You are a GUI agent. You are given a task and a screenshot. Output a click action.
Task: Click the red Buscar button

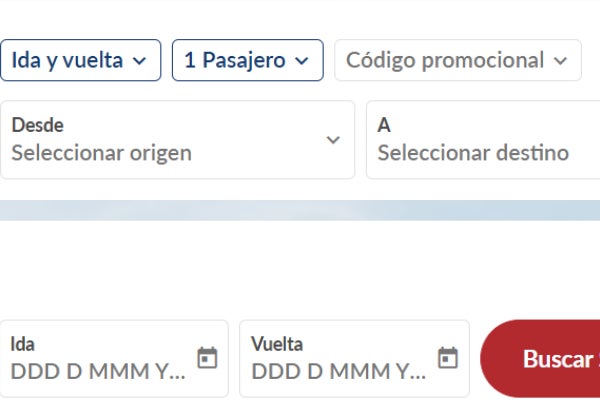pos(540,359)
